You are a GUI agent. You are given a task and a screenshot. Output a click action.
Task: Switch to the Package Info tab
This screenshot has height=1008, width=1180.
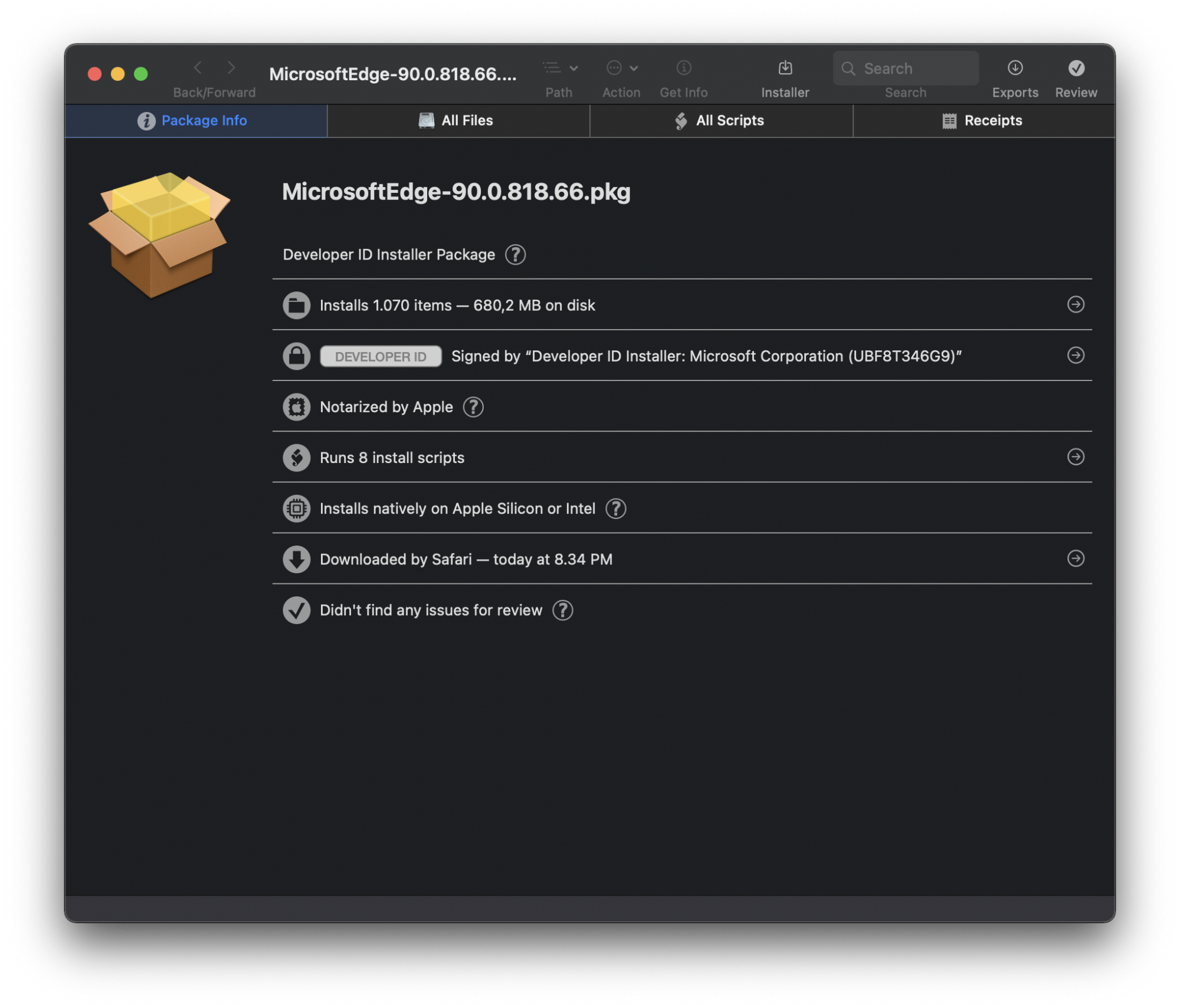click(196, 121)
